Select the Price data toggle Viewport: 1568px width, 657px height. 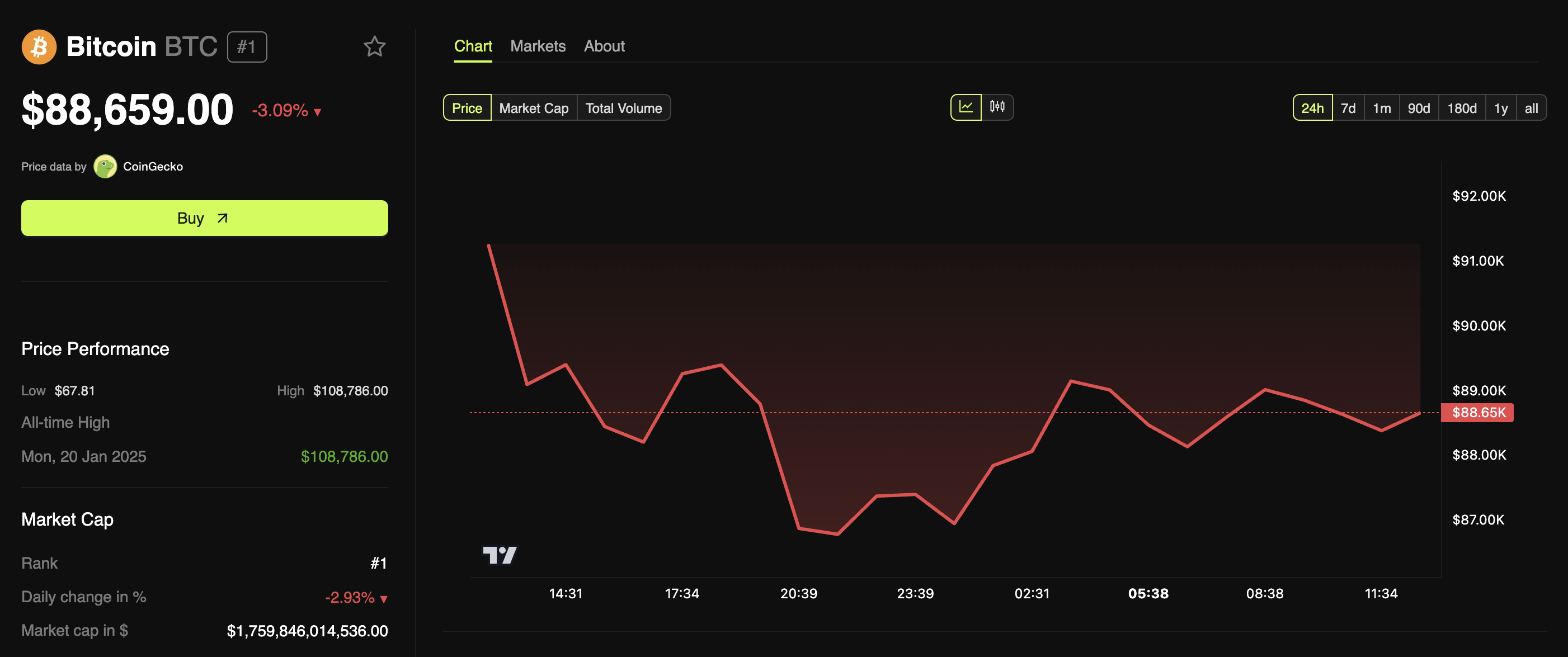[x=467, y=108]
